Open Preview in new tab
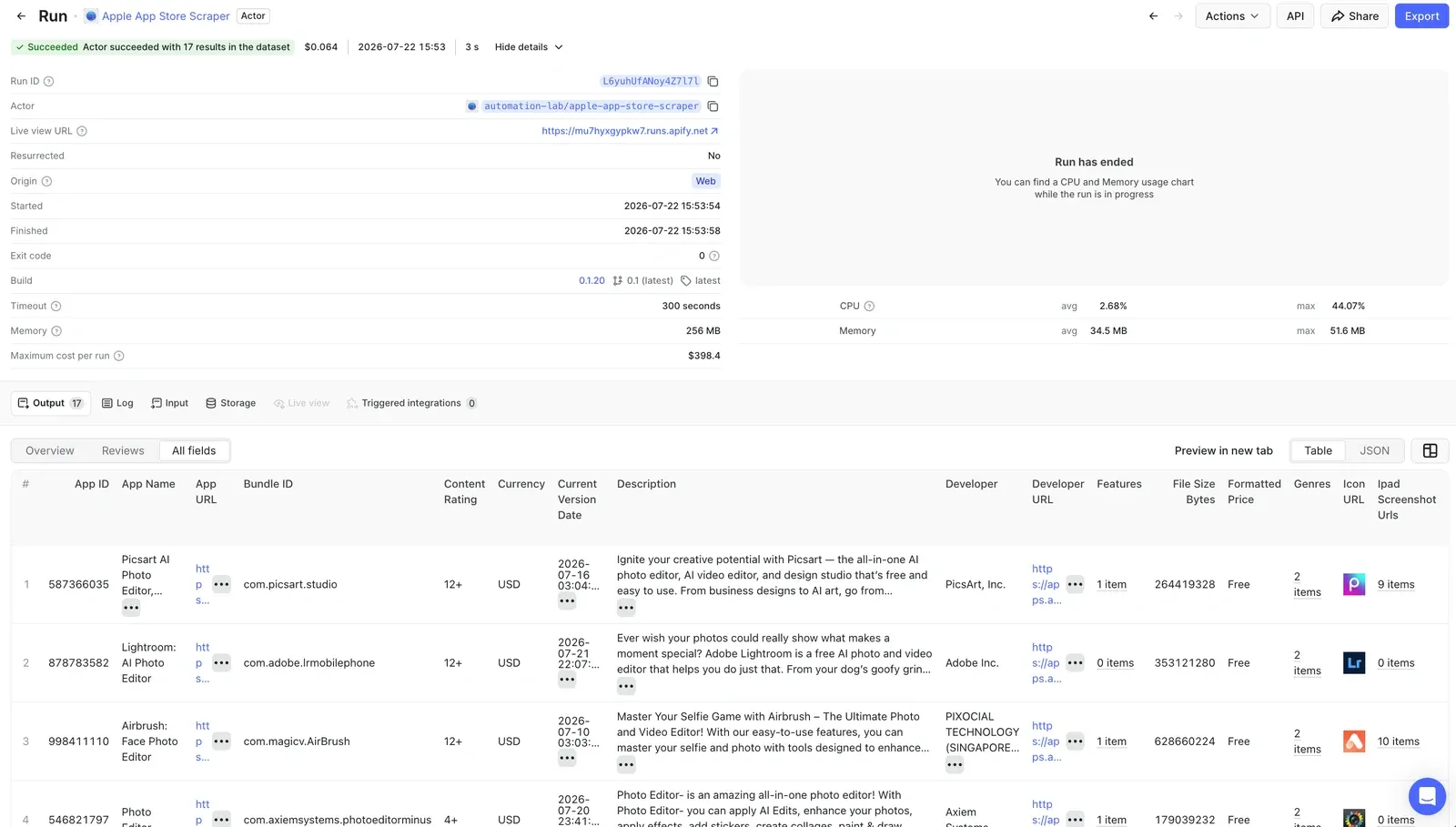Image resolution: width=1456 pixels, height=827 pixels. point(1223,450)
